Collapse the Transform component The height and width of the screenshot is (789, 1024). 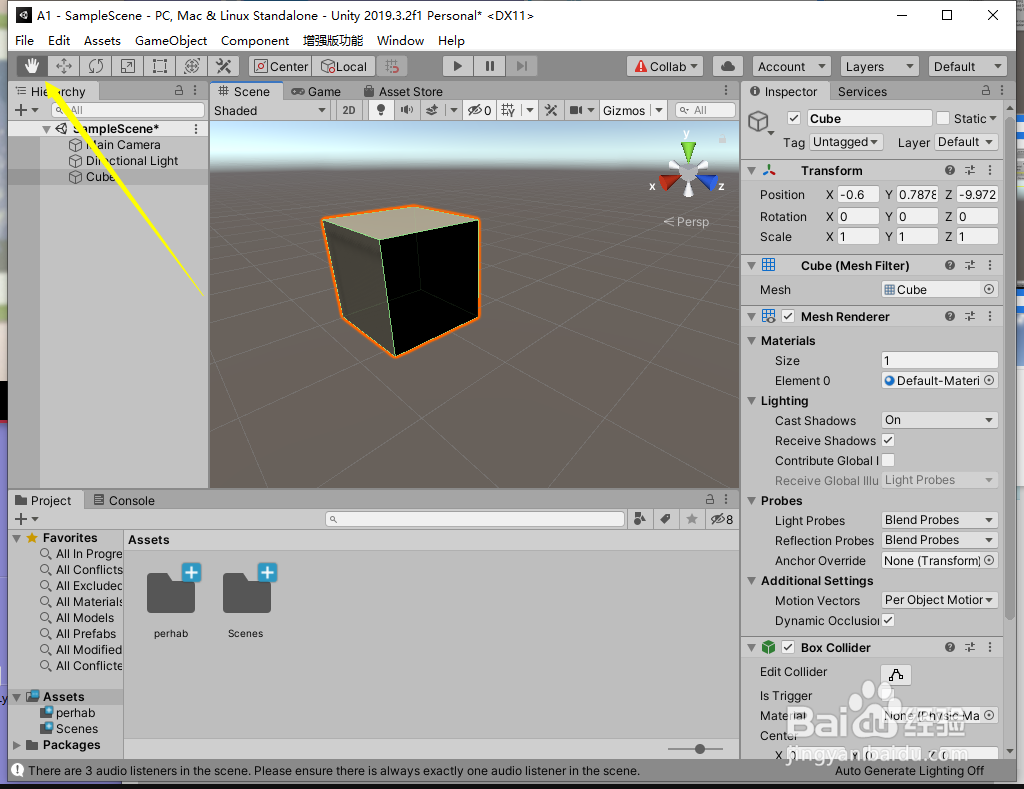pyautogui.click(x=752, y=170)
